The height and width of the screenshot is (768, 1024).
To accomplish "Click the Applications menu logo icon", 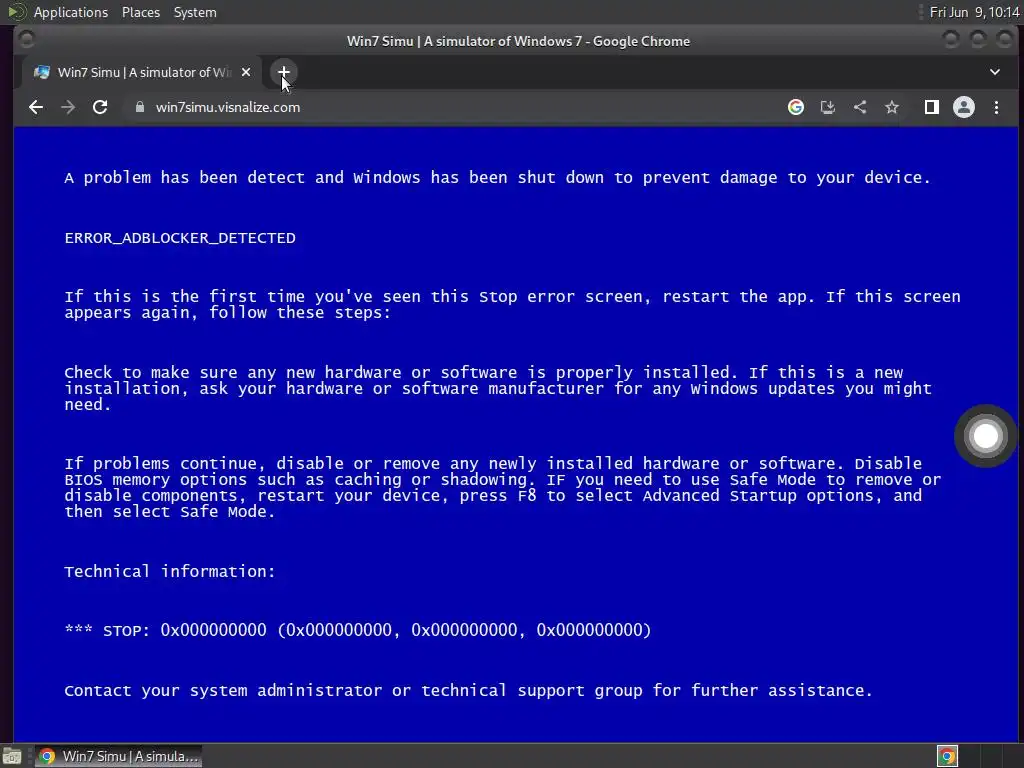I will (x=16, y=12).
